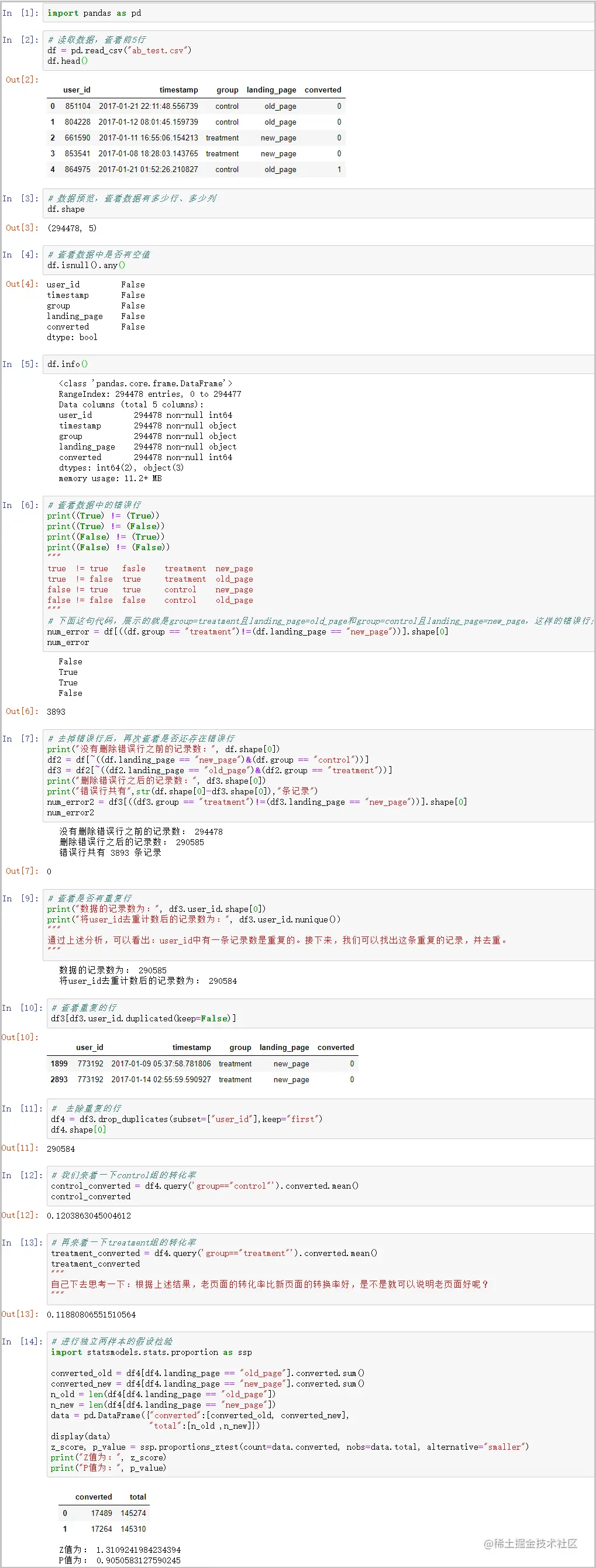596x1568 pixels.
Task: Click the output line reporting 3893 error records
Action: click(x=110, y=853)
